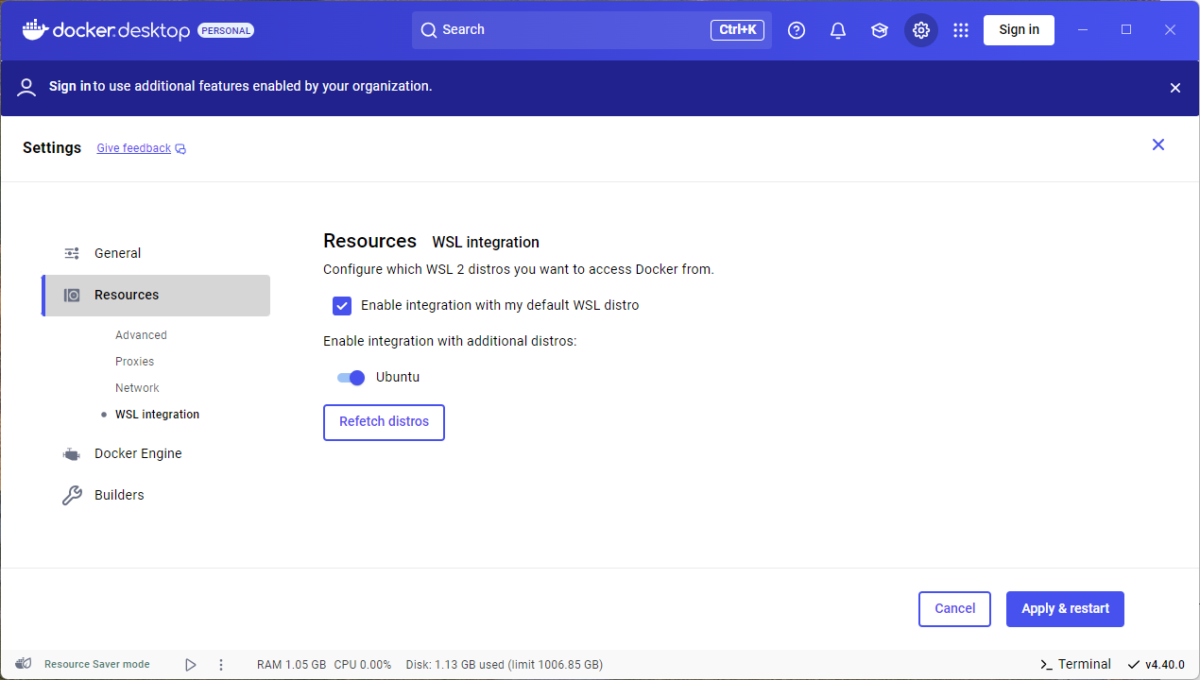The width and height of the screenshot is (1200, 680).
Task: Apply & restart the settings
Action: pos(1065,609)
